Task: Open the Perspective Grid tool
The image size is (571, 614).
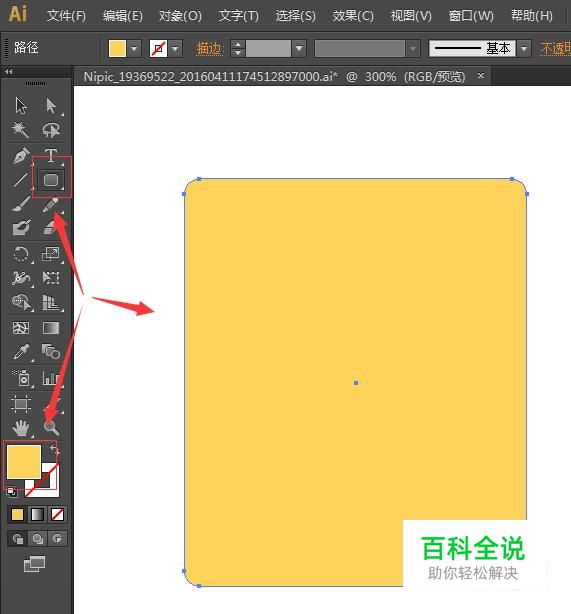Action: [51, 302]
